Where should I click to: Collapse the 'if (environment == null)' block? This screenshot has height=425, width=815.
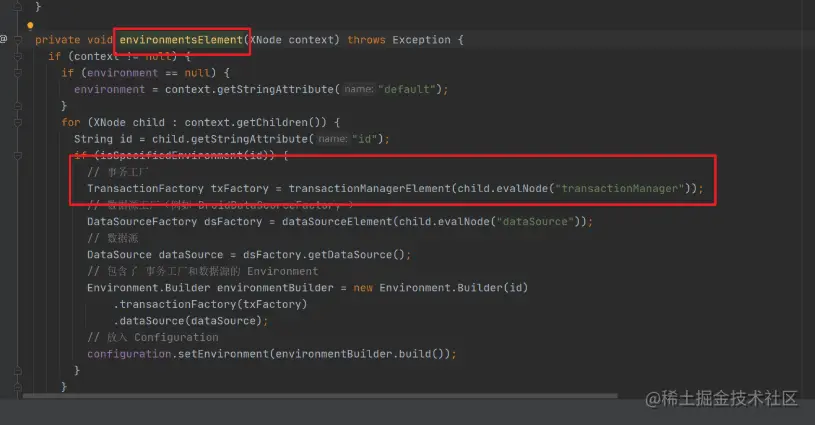coord(18,73)
